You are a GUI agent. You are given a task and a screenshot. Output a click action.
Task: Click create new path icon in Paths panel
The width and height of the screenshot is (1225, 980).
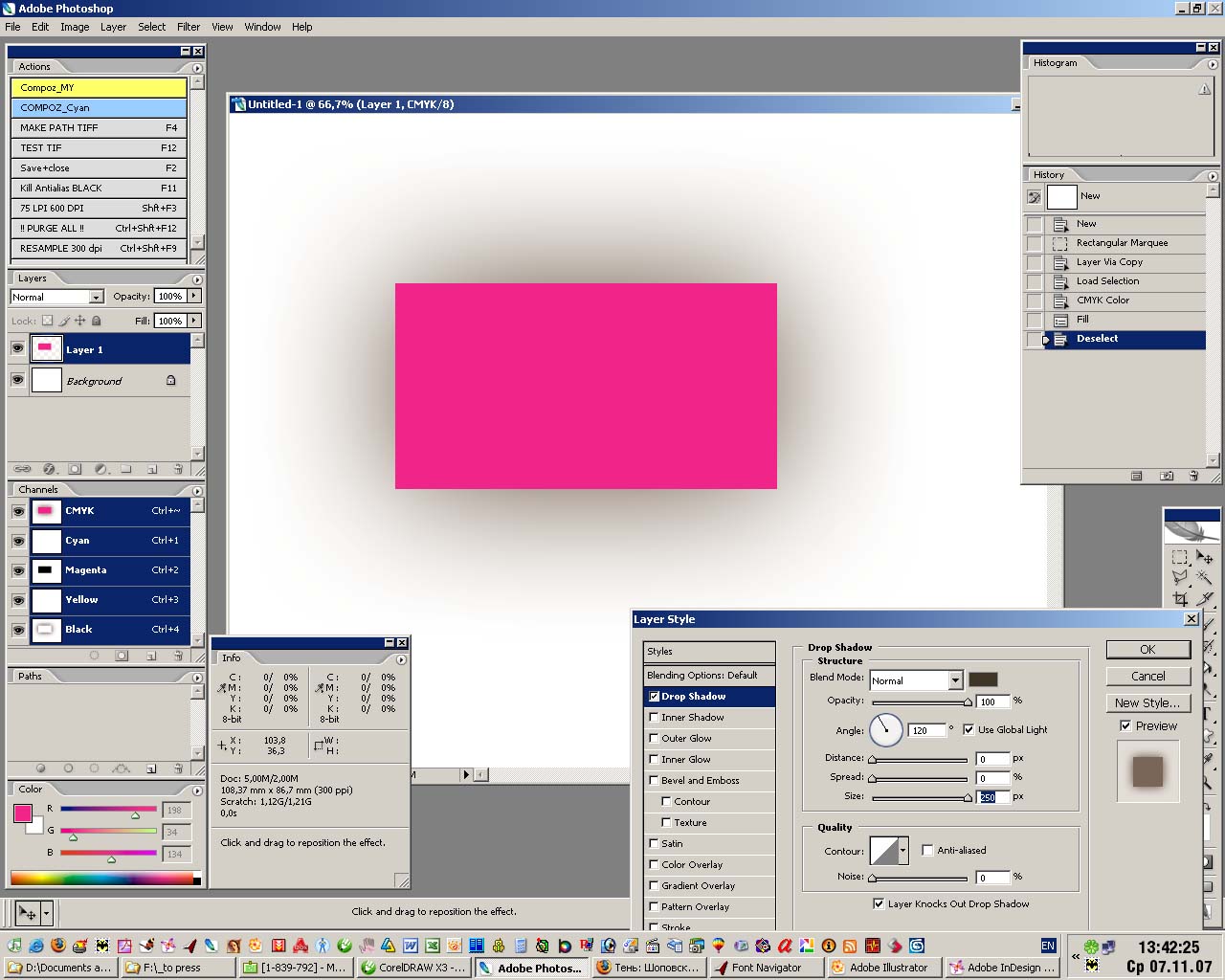[152, 768]
